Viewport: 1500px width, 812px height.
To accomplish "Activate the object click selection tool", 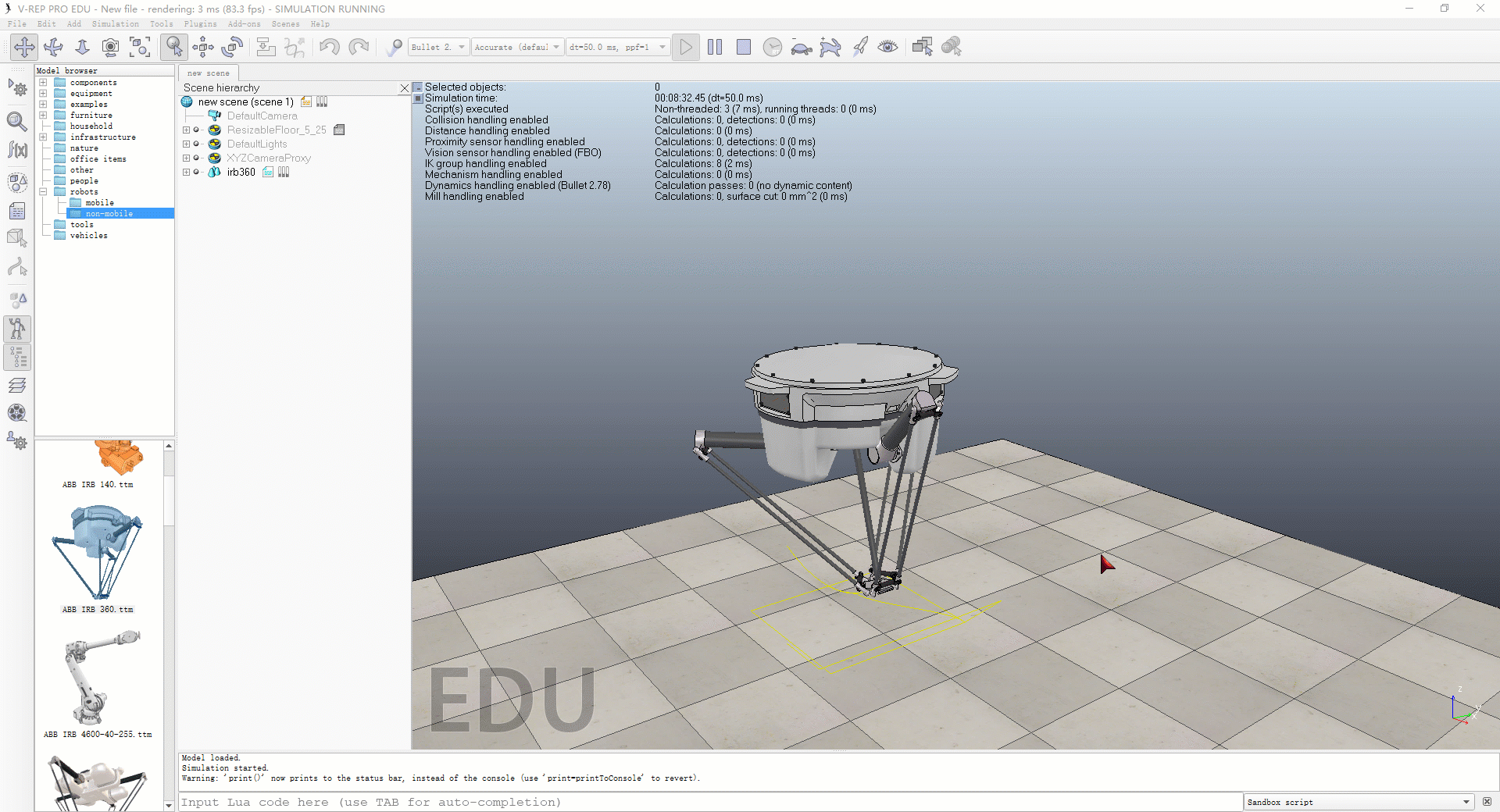I will [174, 47].
